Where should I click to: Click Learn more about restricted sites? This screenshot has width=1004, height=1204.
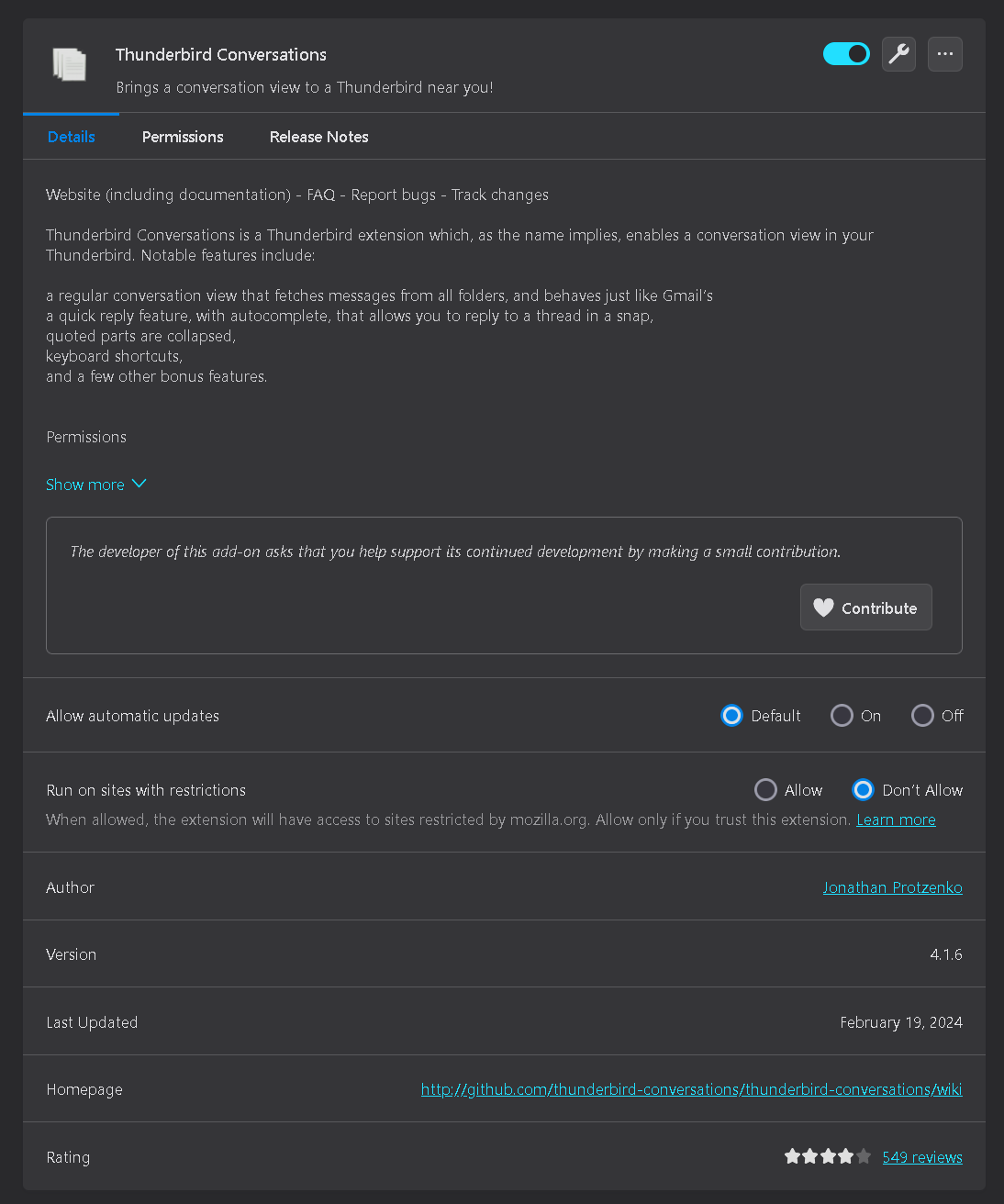click(x=896, y=819)
